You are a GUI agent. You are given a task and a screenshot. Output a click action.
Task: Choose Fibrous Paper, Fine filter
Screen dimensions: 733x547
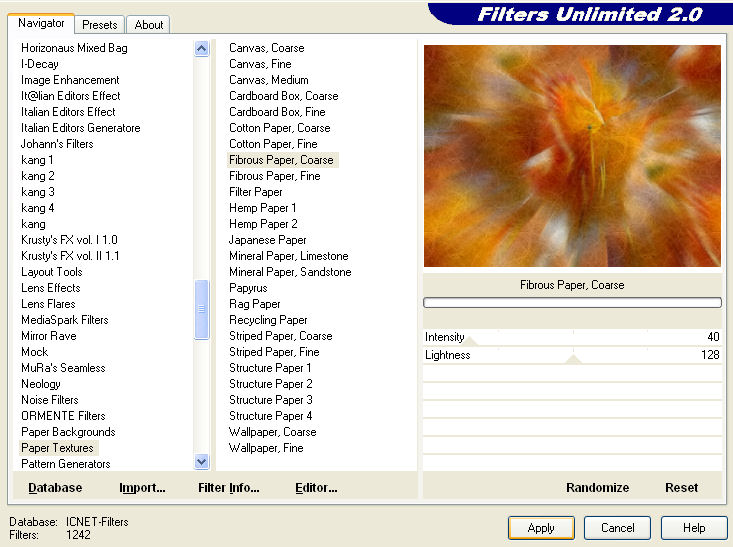pyautogui.click(x=274, y=176)
